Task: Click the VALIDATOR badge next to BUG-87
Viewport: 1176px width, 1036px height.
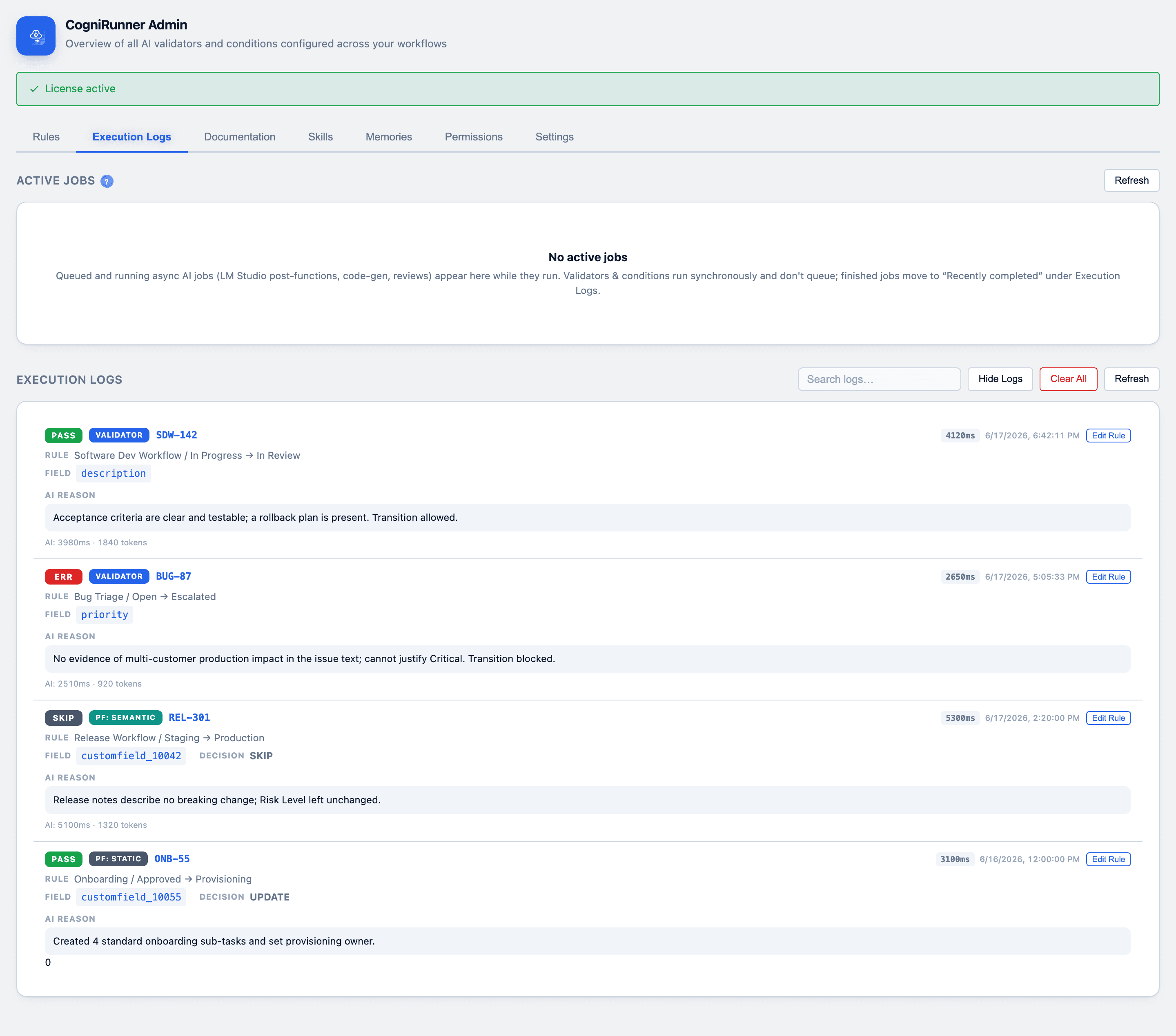Action: click(119, 576)
